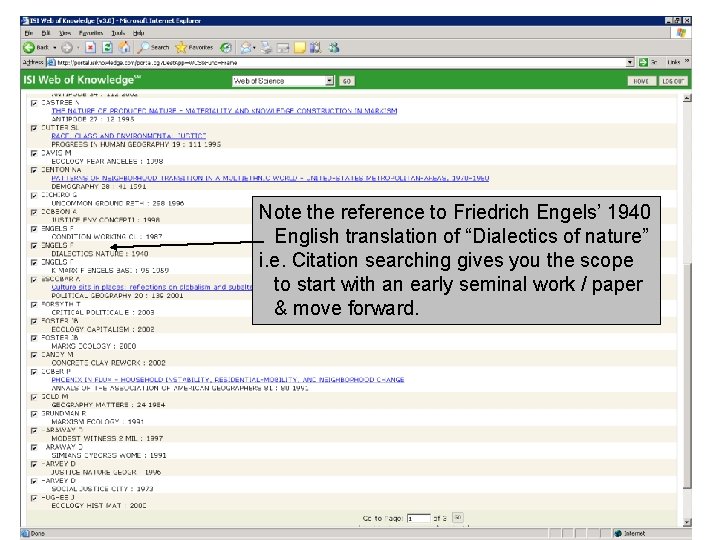Screen dimensions: 720x540
Task: Click the GO button next to product dropdown
Action: pyautogui.click(x=347, y=81)
